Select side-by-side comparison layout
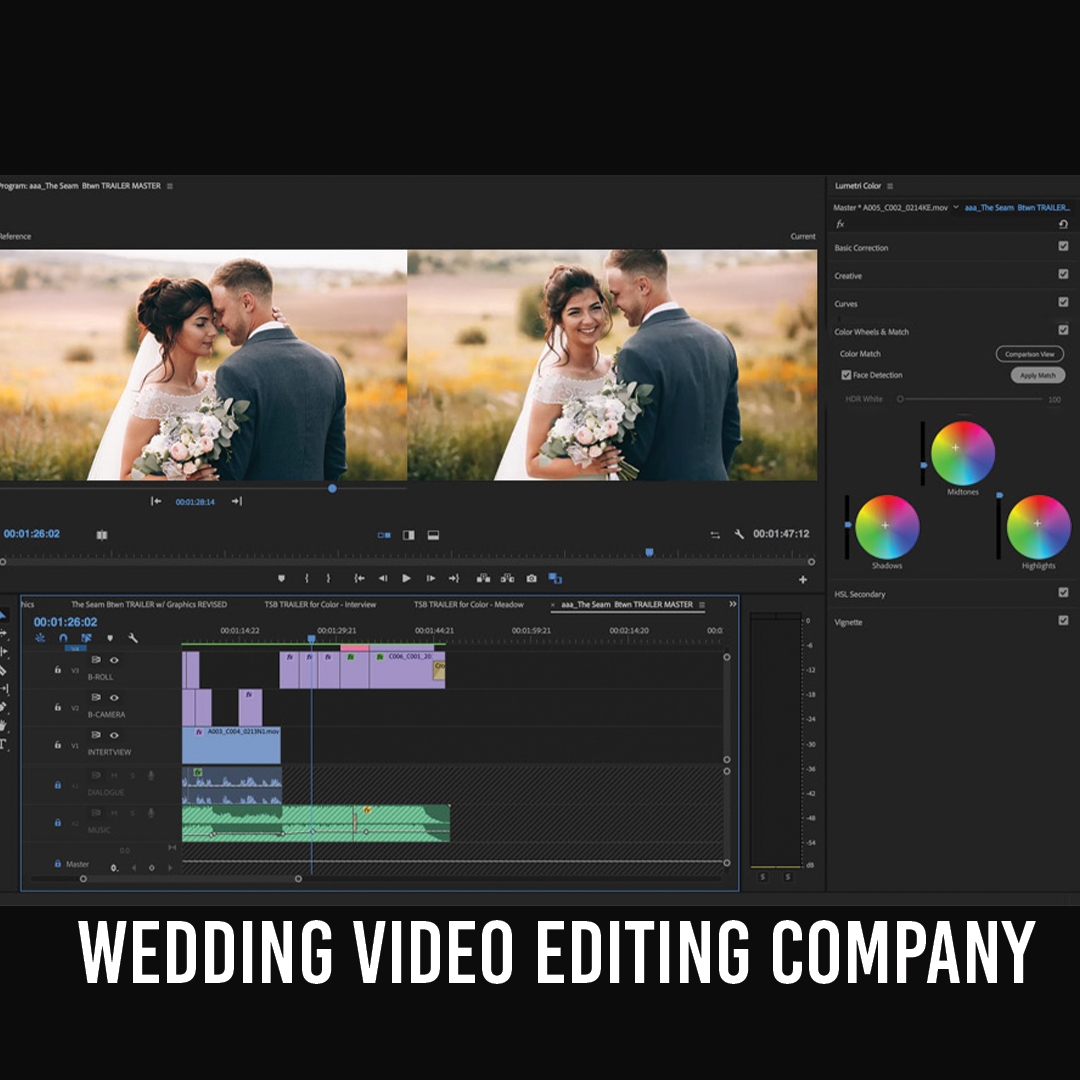Image resolution: width=1080 pixels, height=1080 pixels. click(384, 535)
